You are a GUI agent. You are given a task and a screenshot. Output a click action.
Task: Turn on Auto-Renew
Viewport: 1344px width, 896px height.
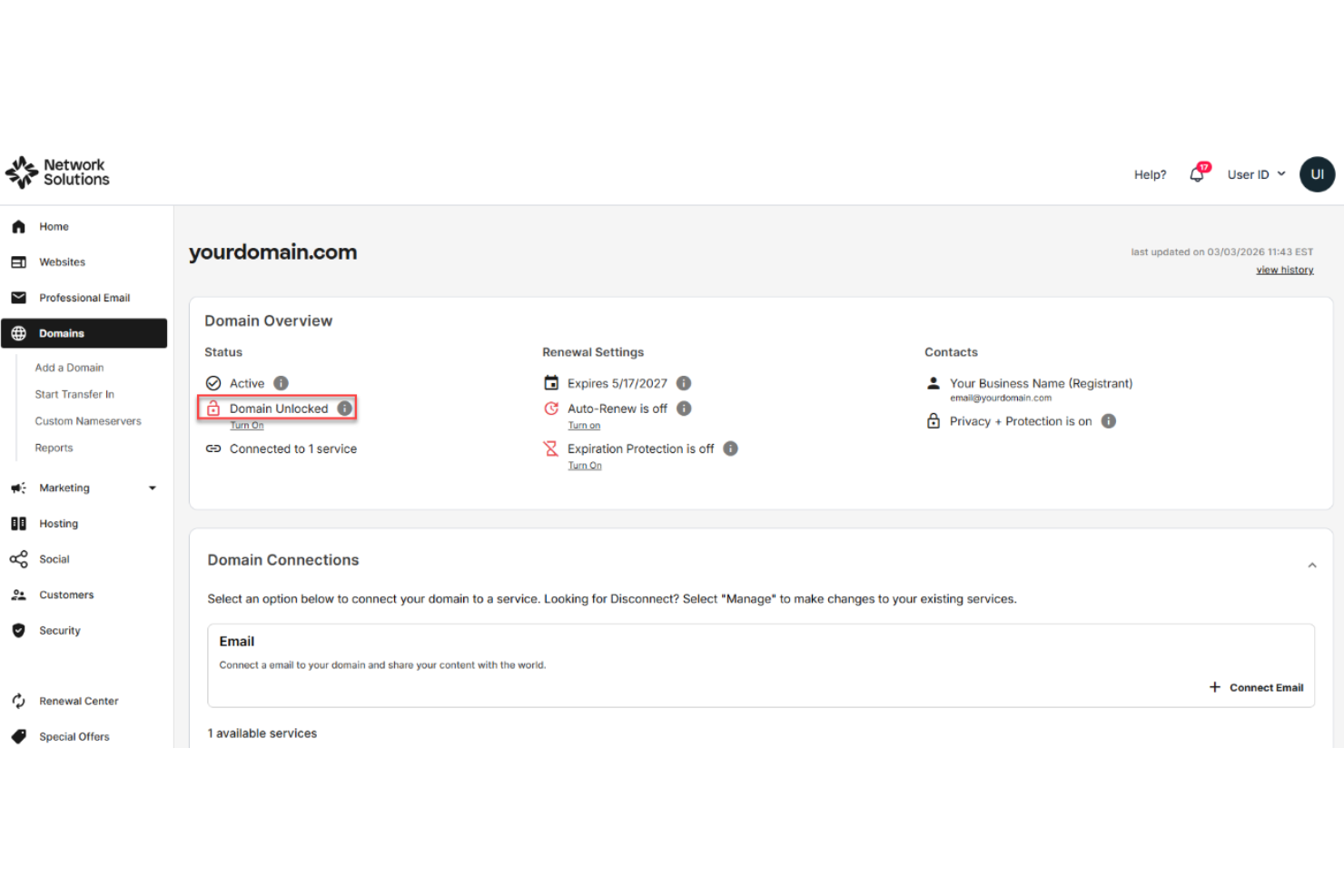pos(584,425)
